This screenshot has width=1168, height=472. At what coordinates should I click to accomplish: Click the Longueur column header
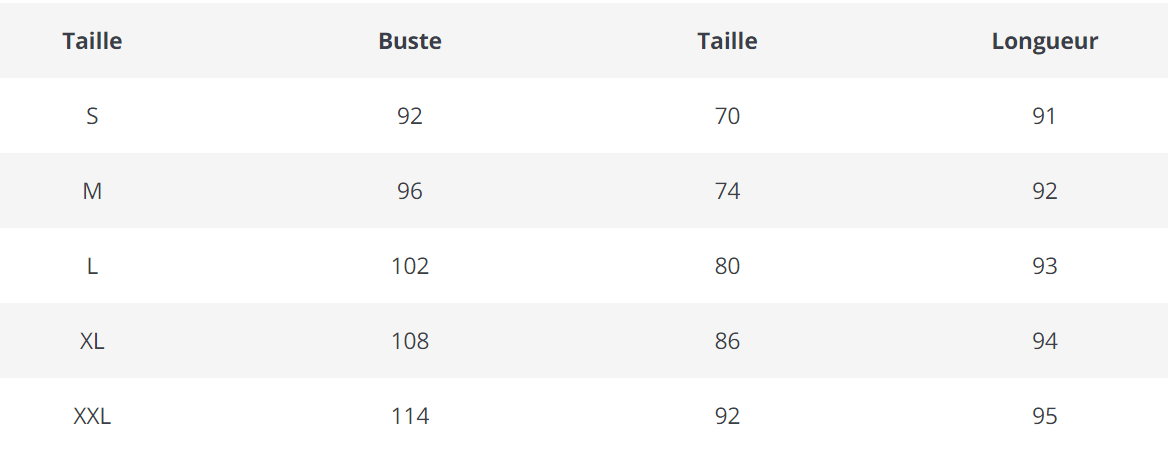1045,41
